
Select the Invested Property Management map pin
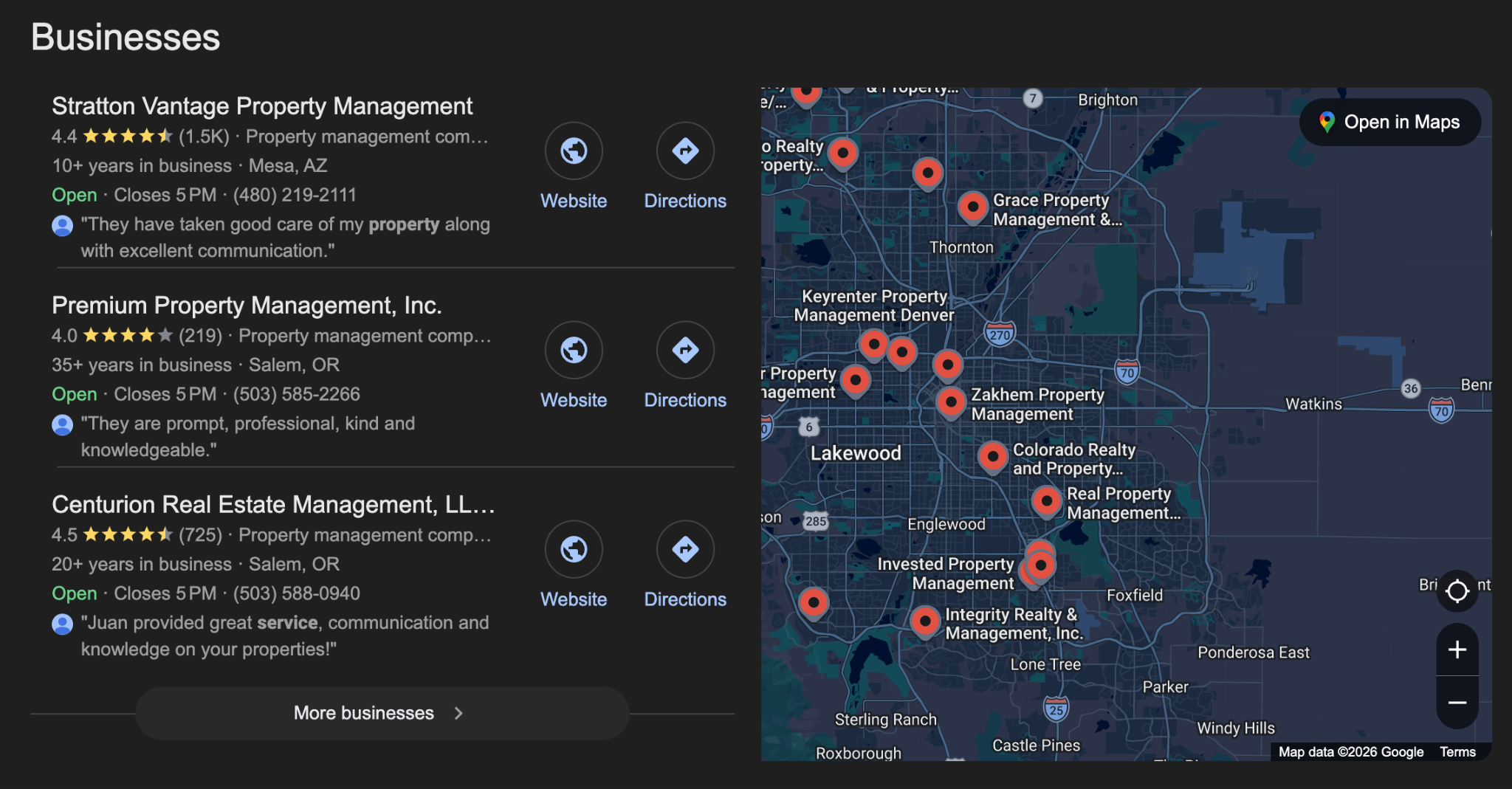(x=1040, y=565)
